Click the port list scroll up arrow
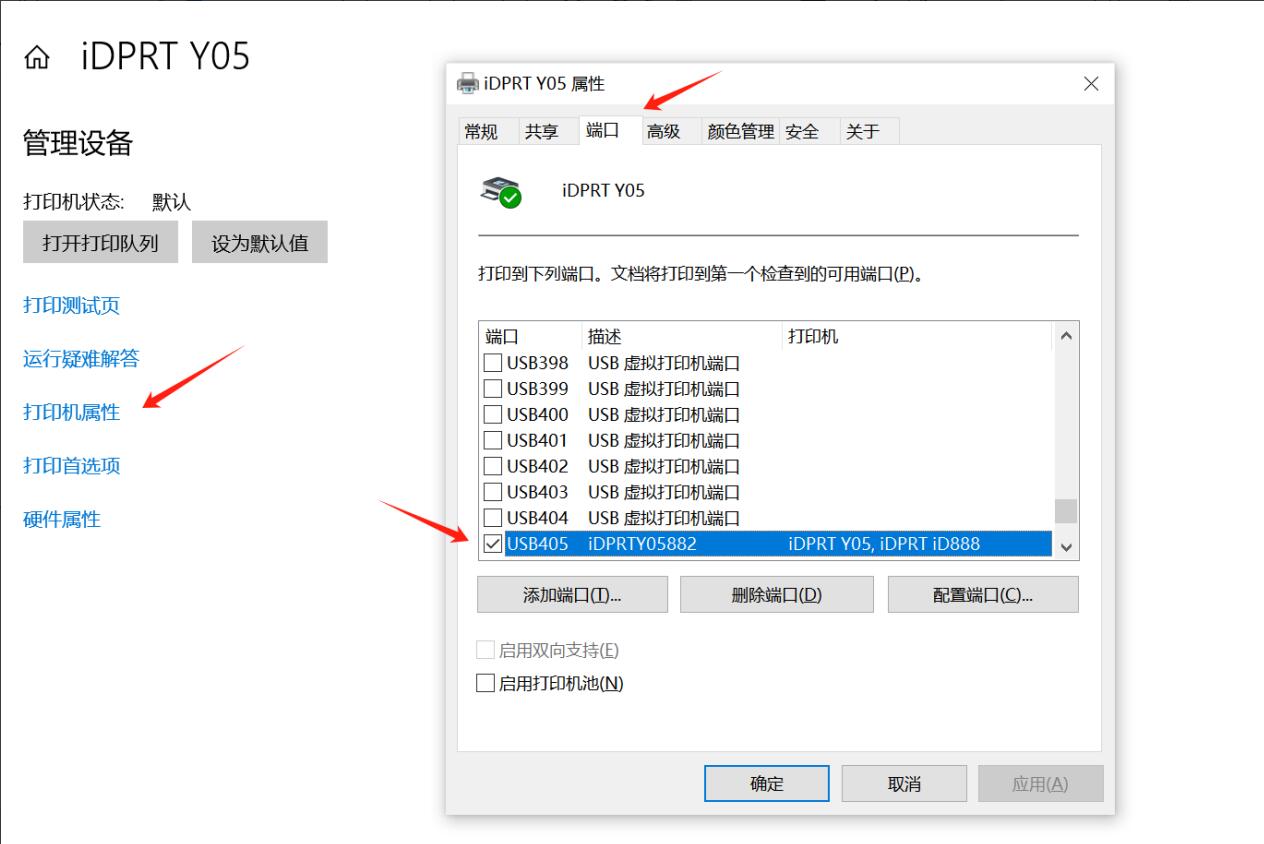 (1066, 336)
